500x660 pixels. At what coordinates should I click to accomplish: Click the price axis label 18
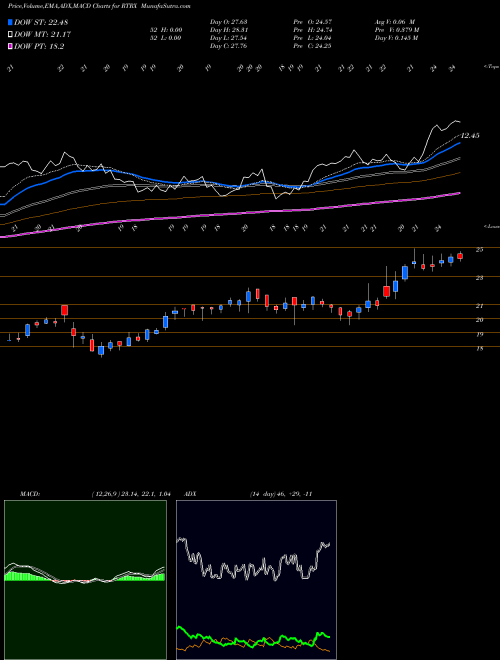coord(479,349)
